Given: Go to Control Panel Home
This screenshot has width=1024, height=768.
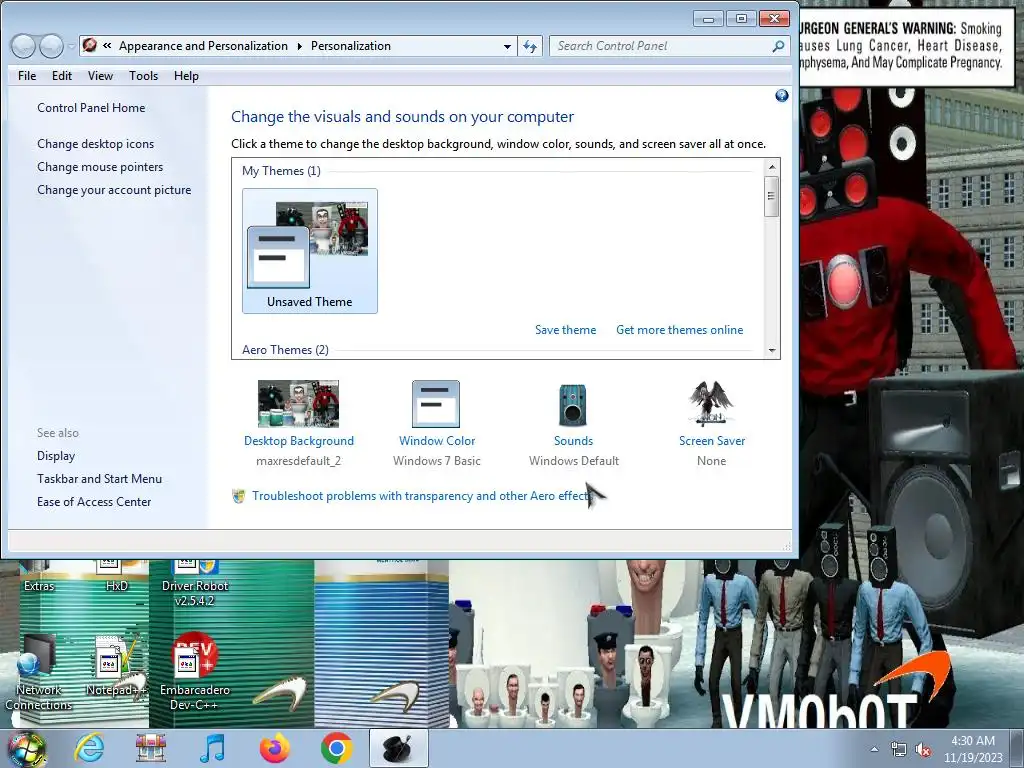Looking at the screenshot, I should pos(91,108).
